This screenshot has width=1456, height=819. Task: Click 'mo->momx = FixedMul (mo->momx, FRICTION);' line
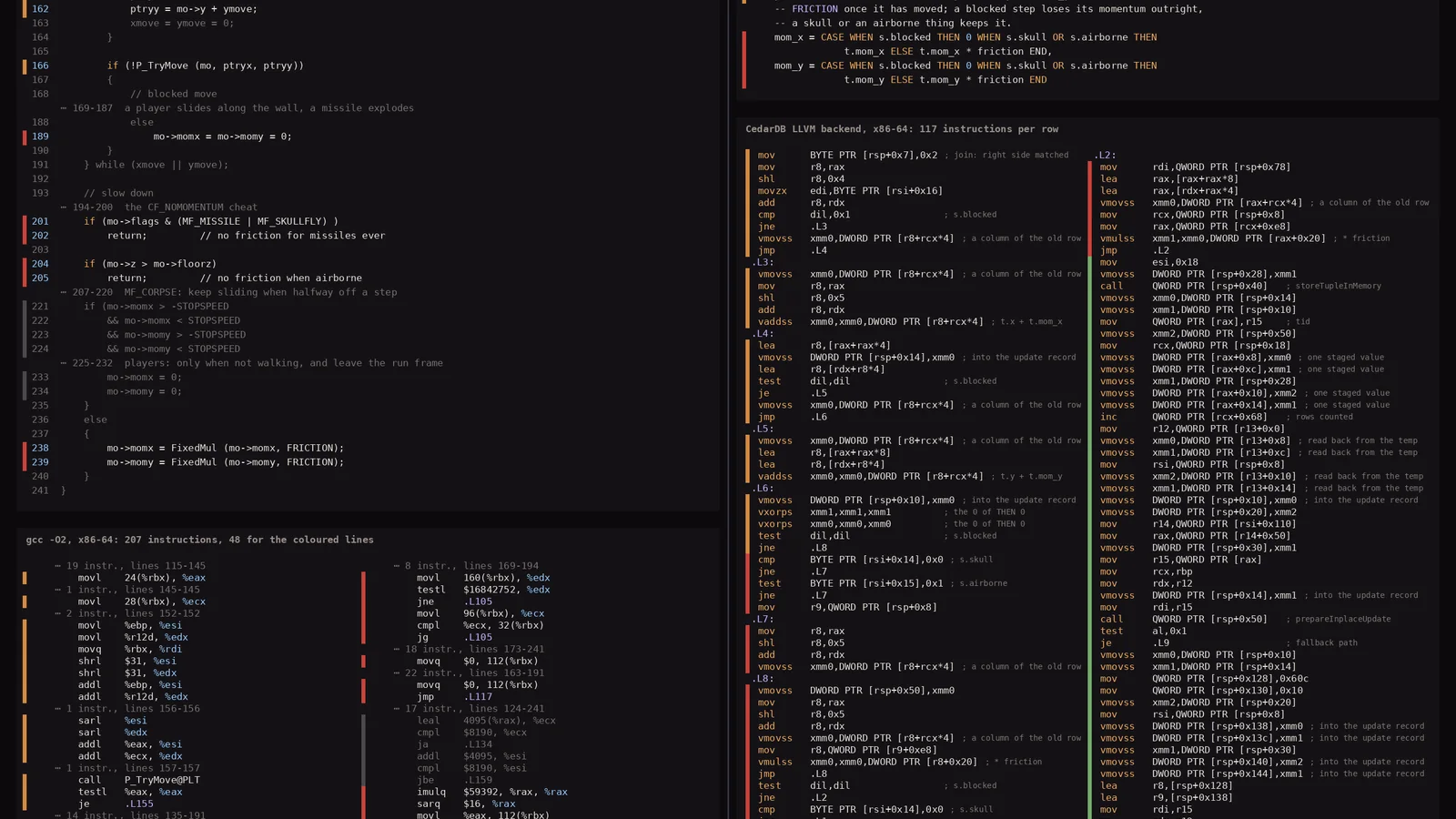[x=226, y=448]
